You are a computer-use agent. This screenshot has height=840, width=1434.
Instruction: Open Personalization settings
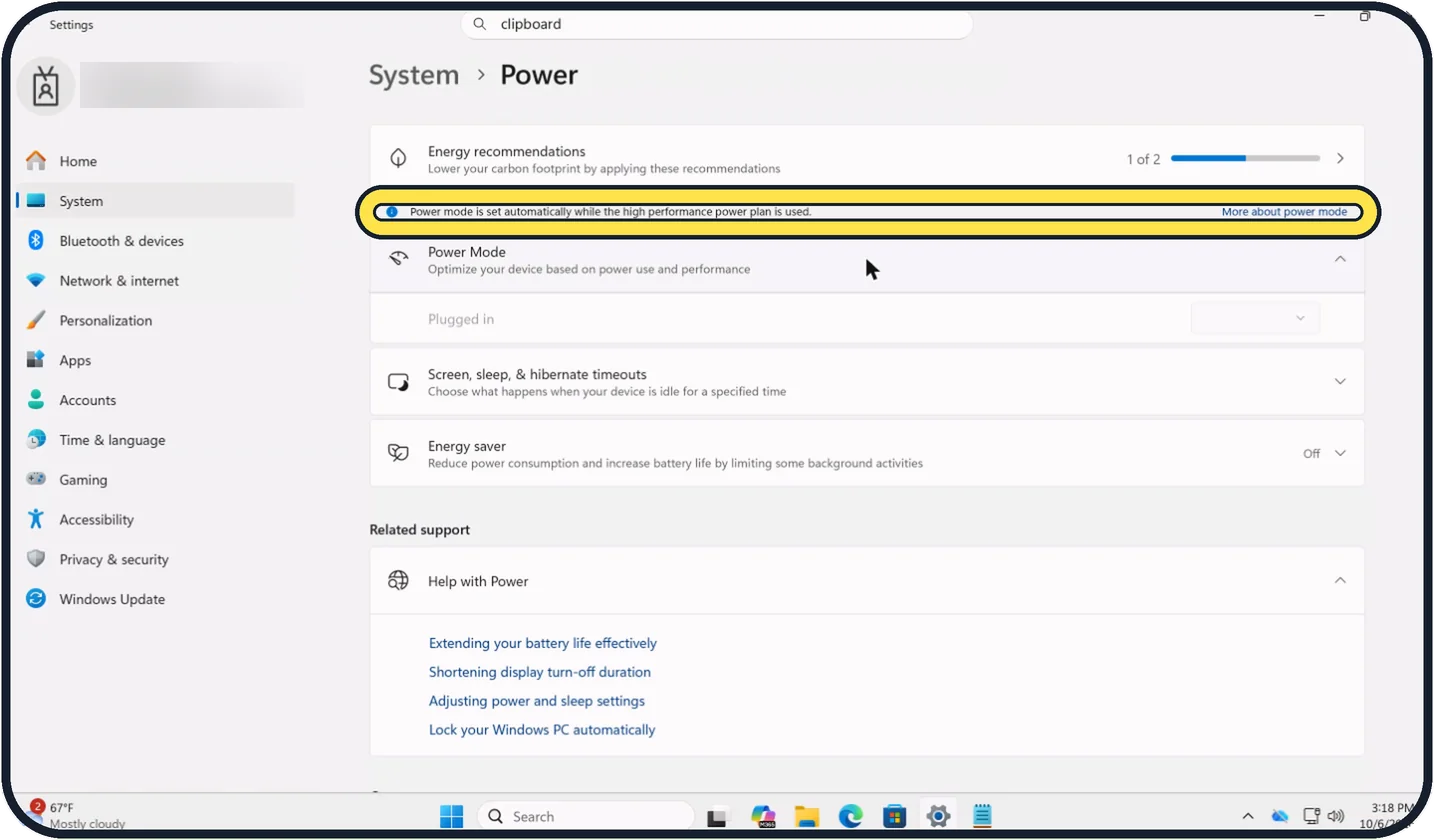coord(155,321)
